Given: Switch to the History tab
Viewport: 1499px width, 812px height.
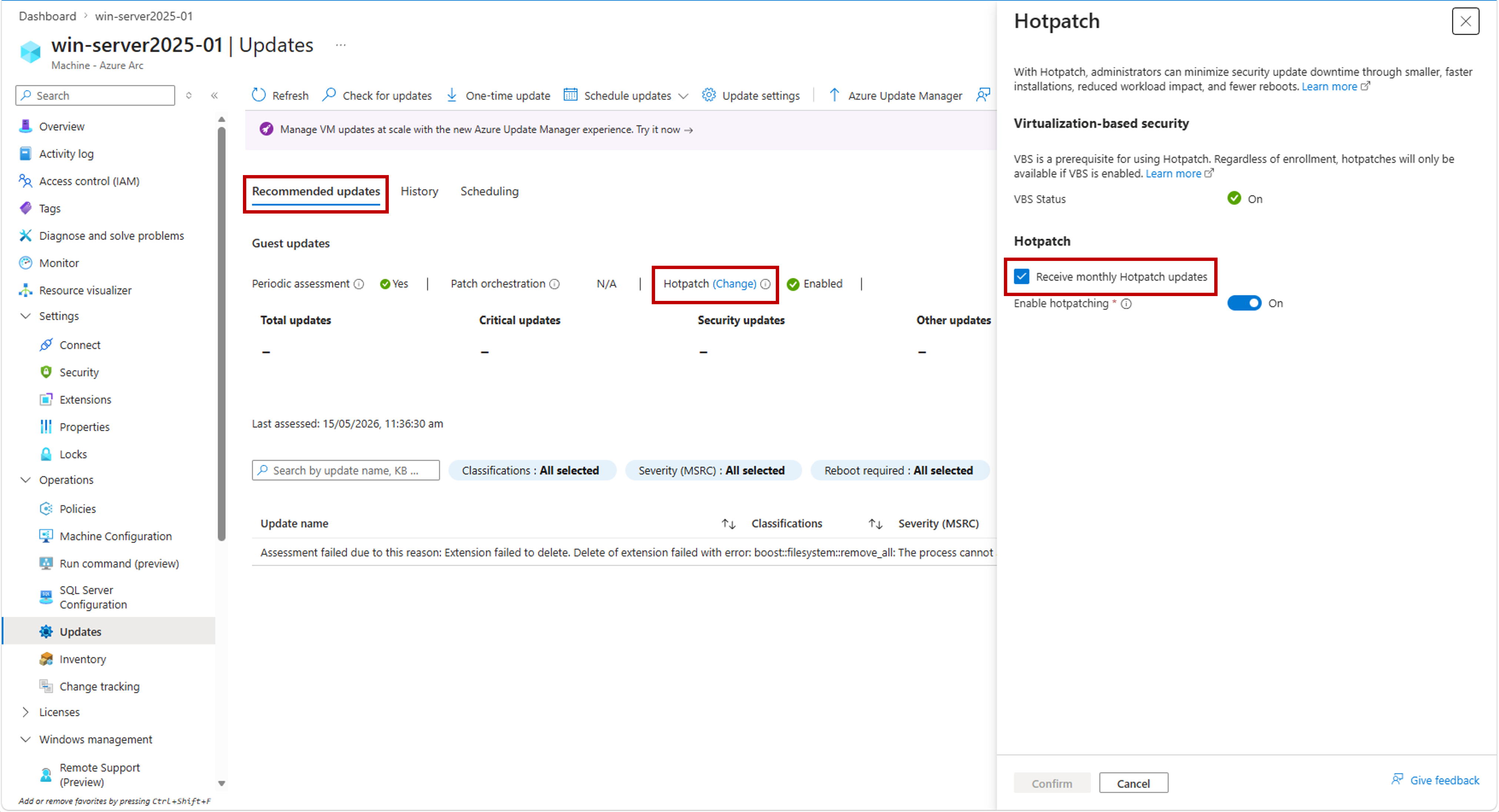Looking at the screenshot, I should [419, 191].
